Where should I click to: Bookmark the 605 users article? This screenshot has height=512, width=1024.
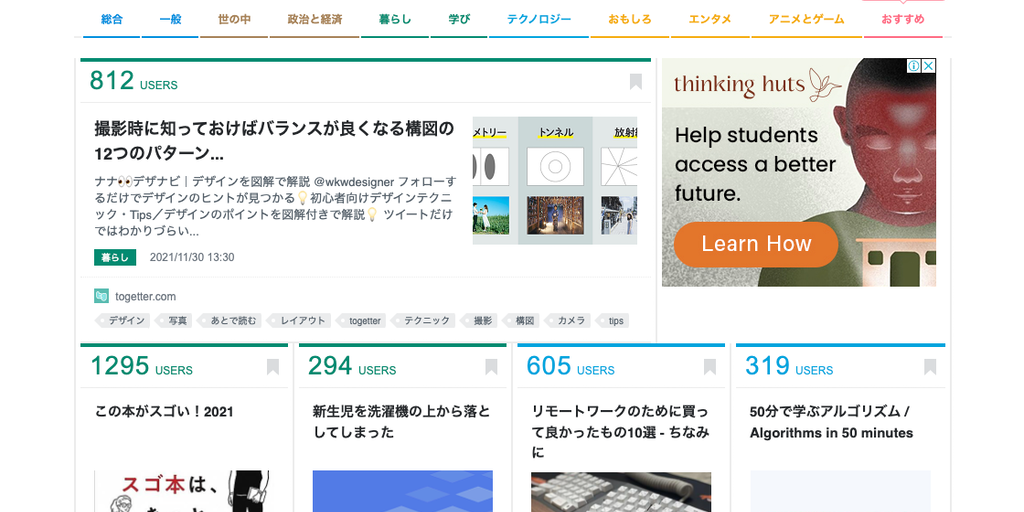click(x=710, y=367)
